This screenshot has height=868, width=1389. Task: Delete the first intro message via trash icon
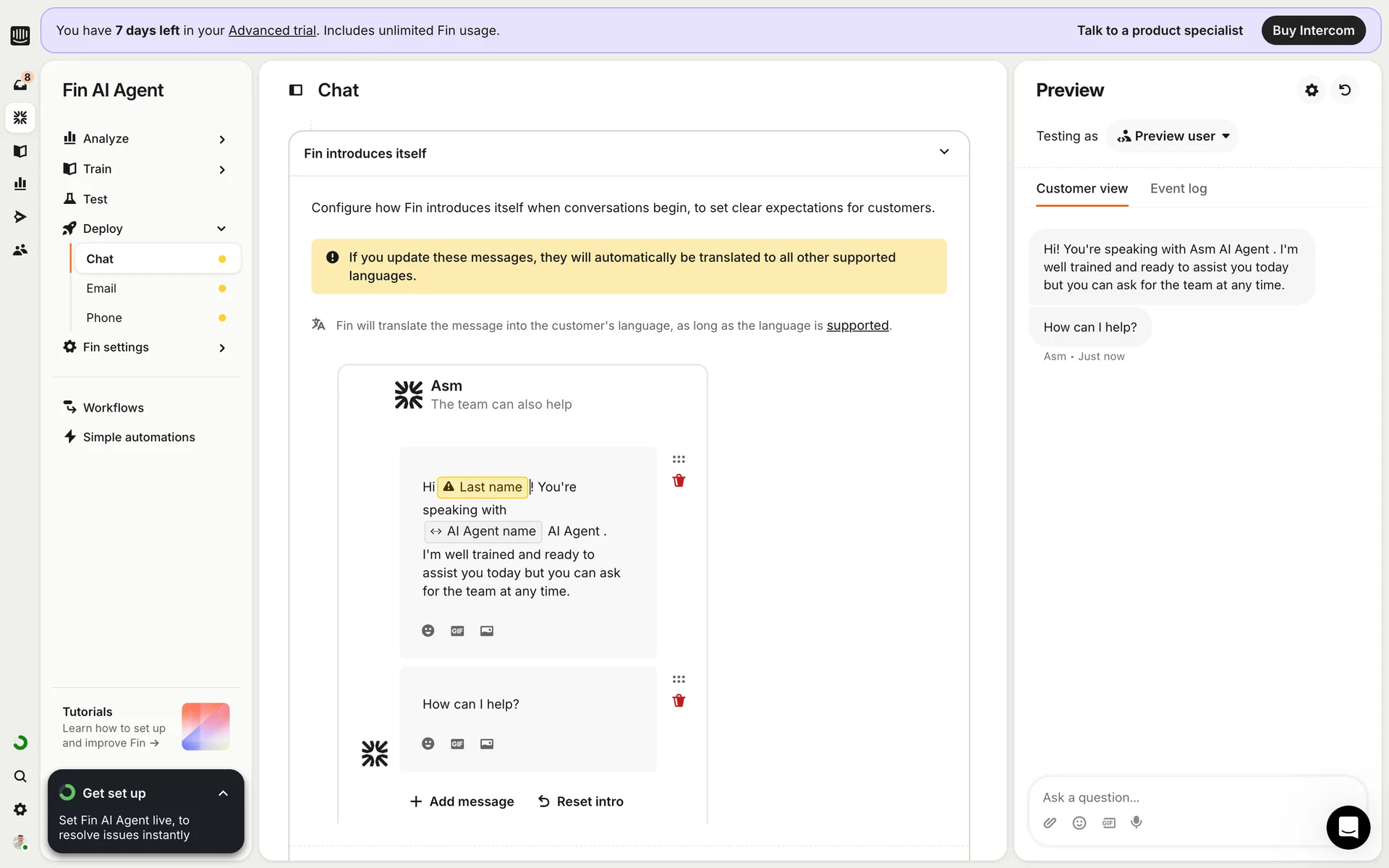[x=679, y=481]
